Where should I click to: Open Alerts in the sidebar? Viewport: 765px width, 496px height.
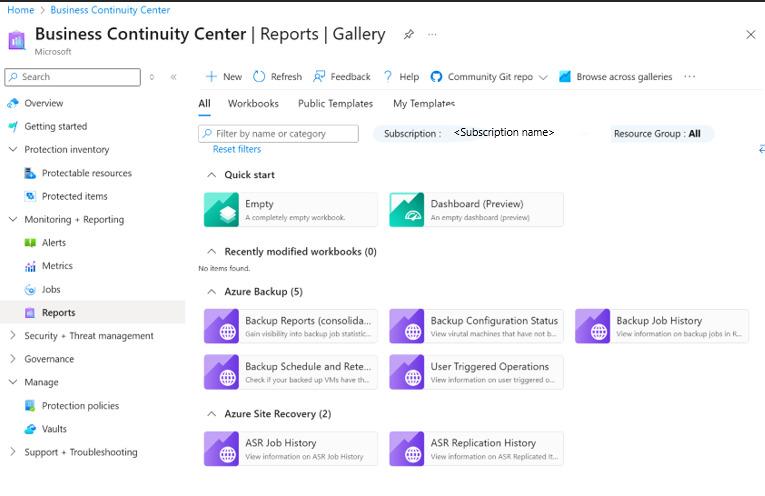(x=54, y=242)
